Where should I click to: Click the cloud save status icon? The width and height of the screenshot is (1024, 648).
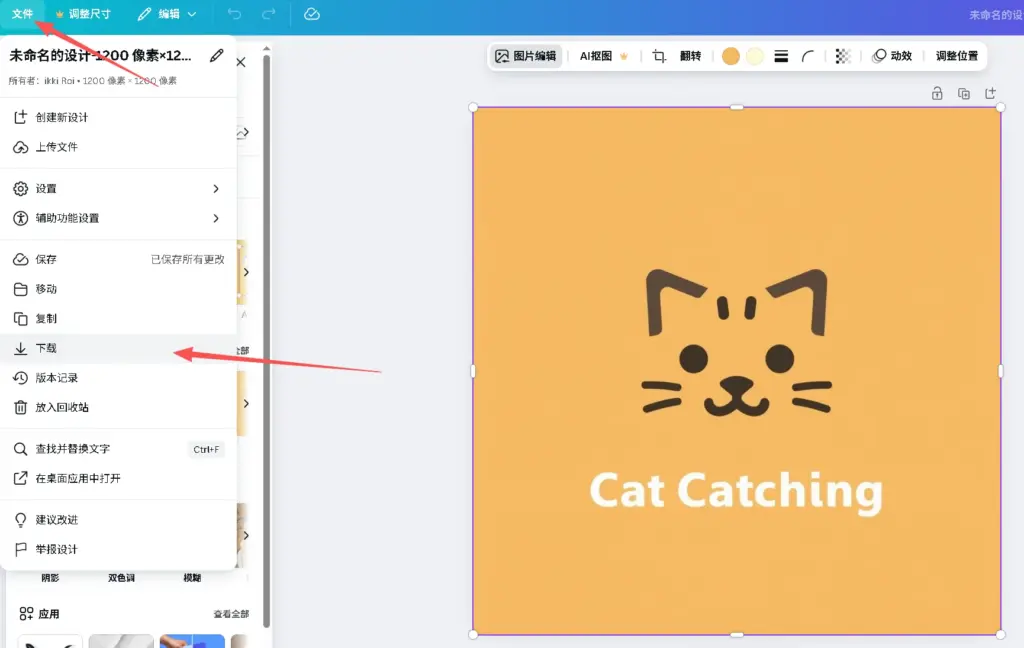[x=311, y=14]
